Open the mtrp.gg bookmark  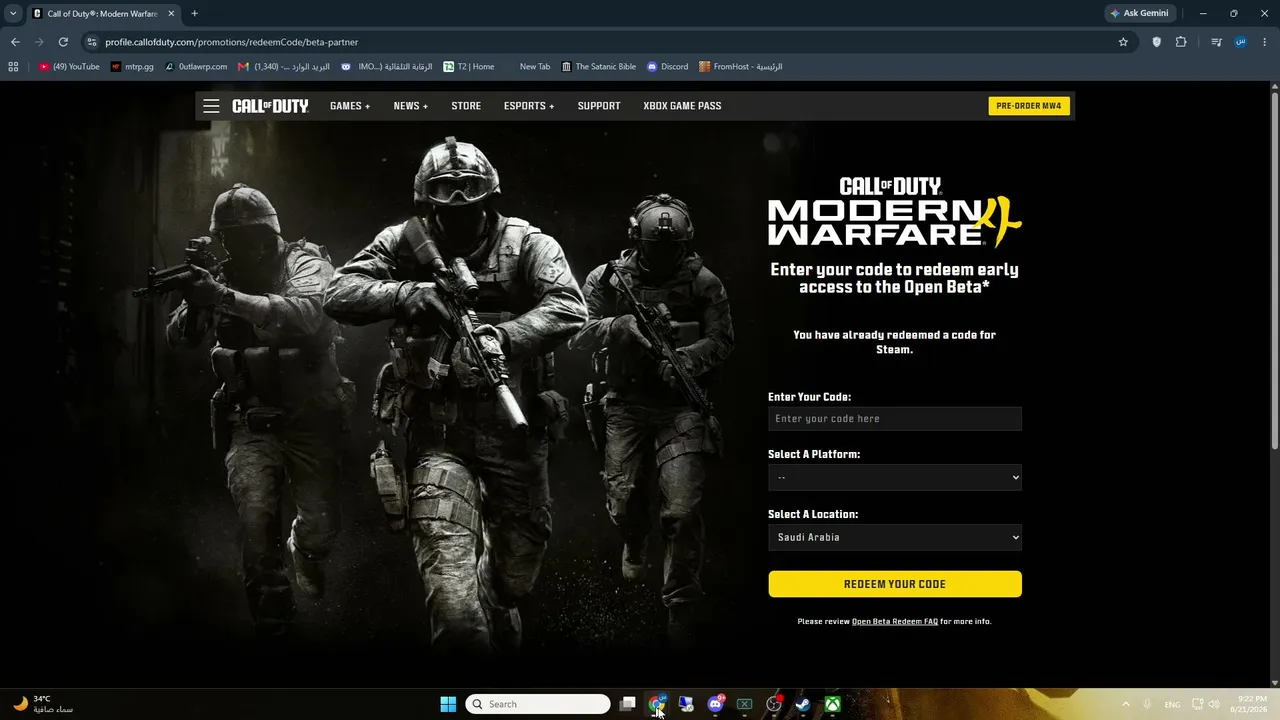(132, 67)
